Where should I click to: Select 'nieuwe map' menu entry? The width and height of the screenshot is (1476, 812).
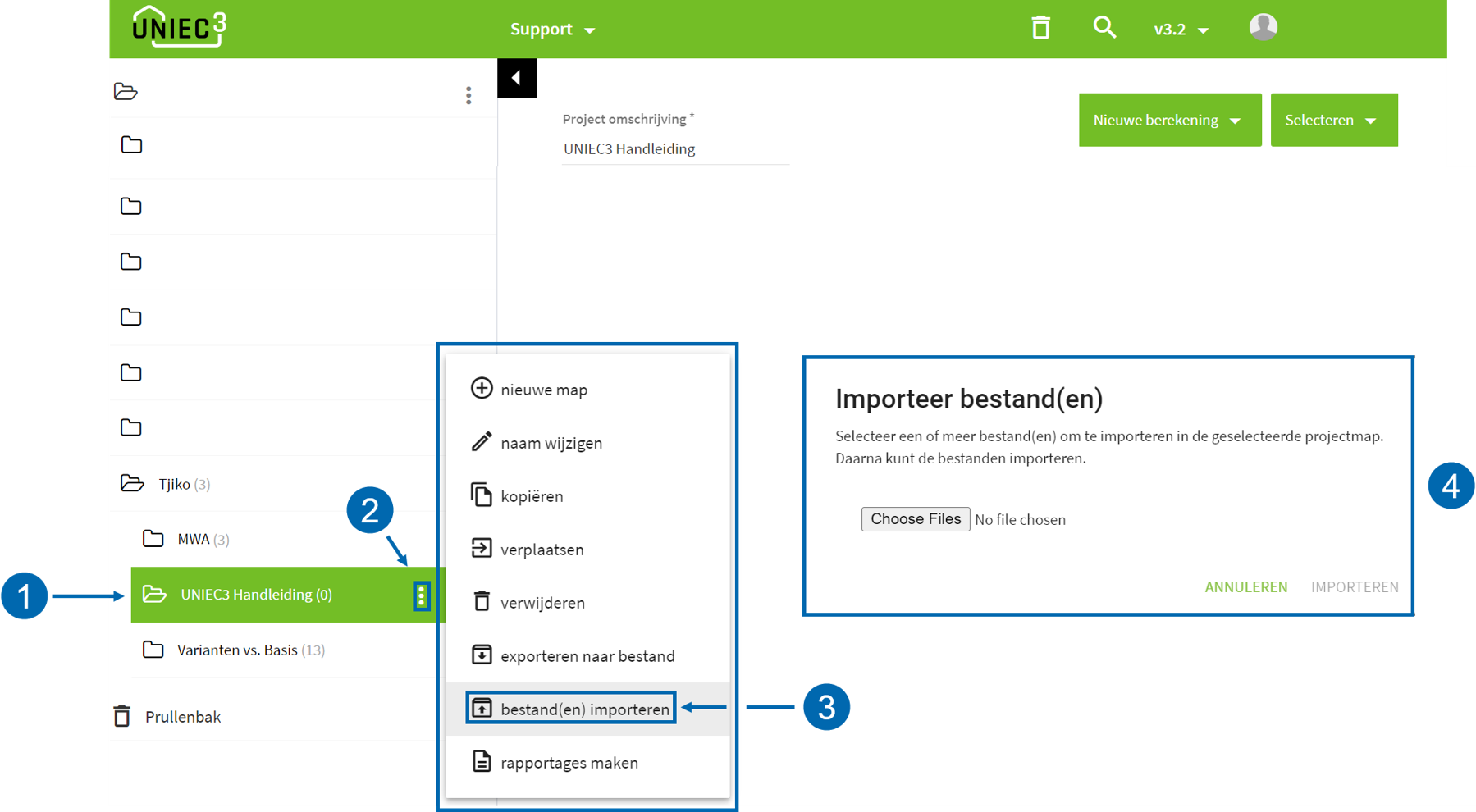click(x=543, y=390)
